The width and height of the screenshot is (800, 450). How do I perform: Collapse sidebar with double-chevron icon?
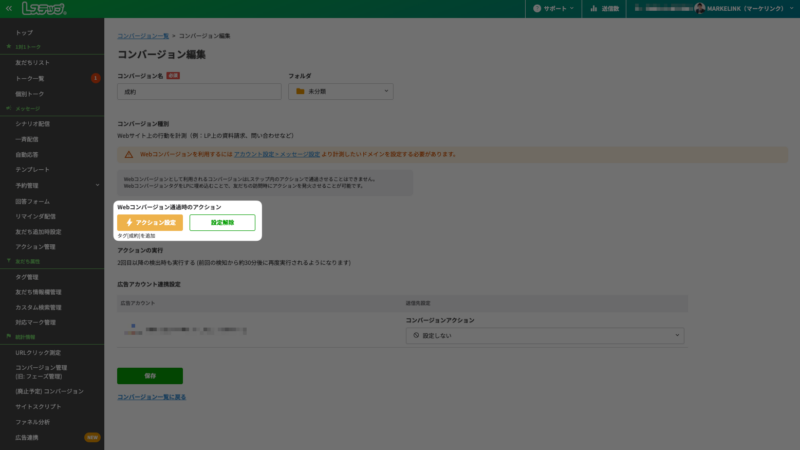click(x=9, y=8)
